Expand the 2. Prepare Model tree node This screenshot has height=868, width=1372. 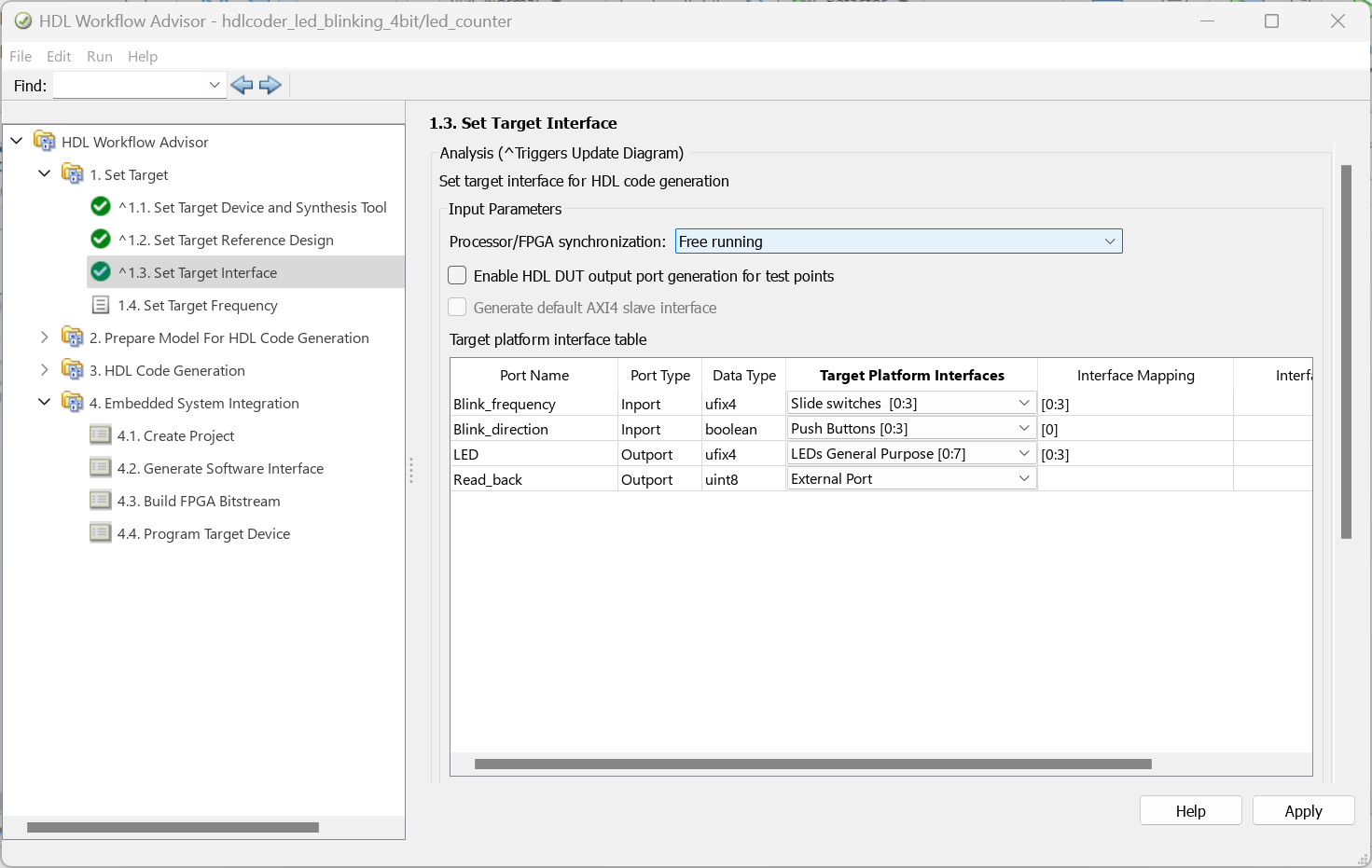[x=44, y=338]
